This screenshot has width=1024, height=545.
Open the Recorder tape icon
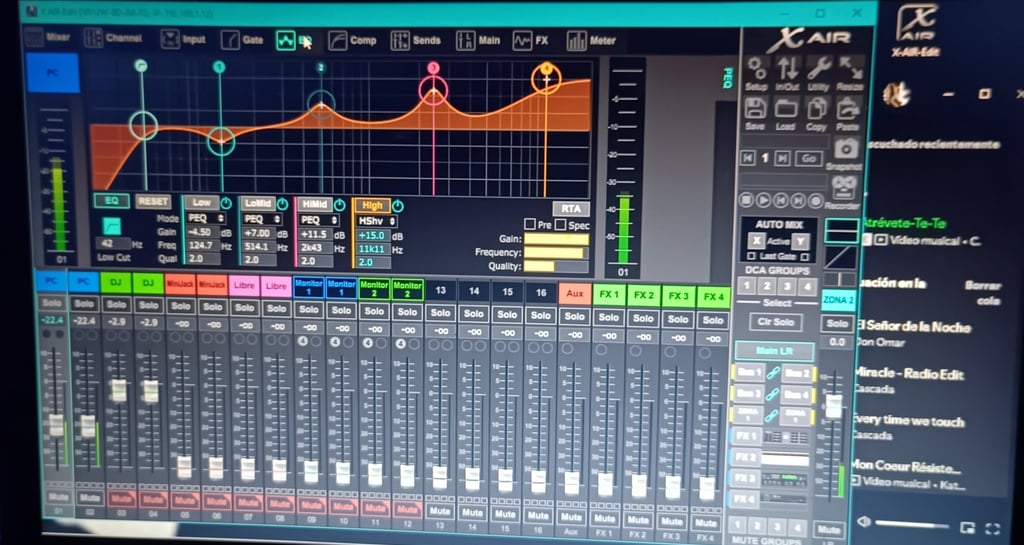[845, 188]
